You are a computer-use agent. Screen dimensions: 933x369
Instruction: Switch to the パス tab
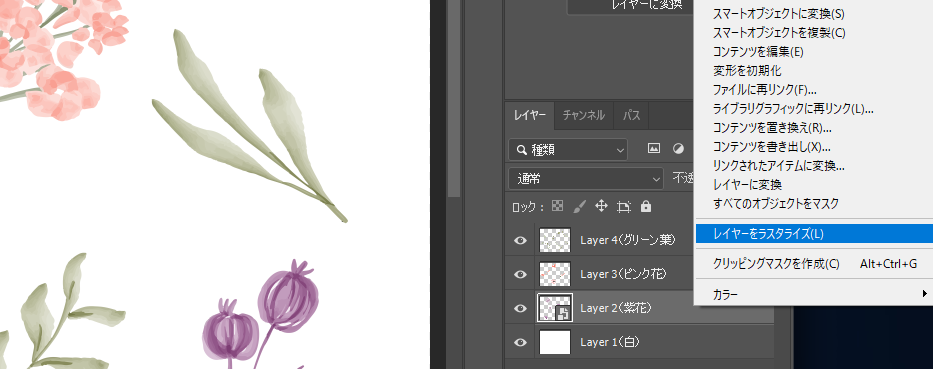(631, 115)
